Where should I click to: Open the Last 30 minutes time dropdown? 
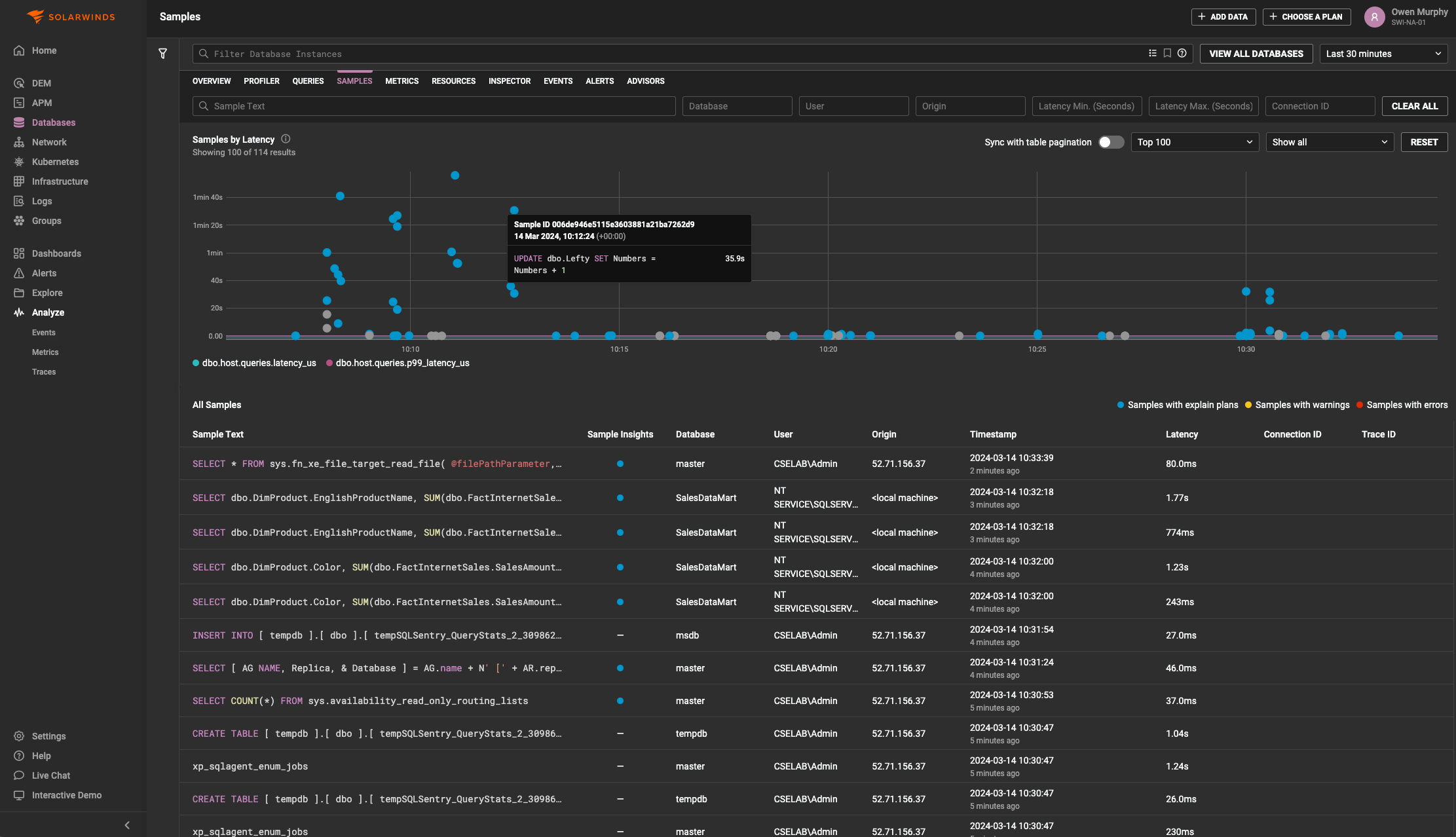[1383, 54]
